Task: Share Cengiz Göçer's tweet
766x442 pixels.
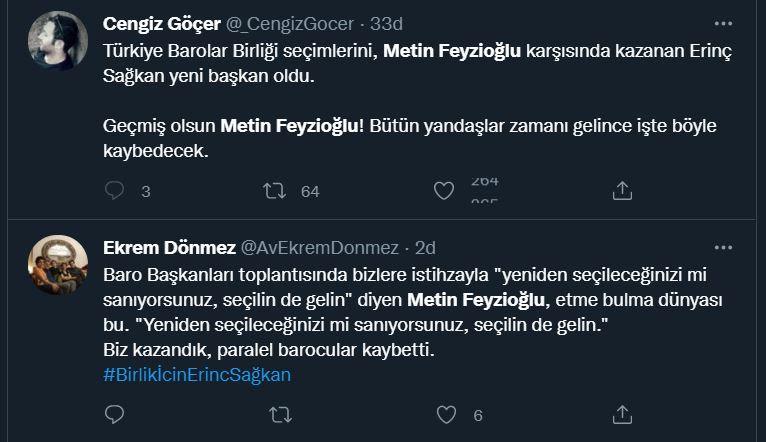Action: pos(621,190)
